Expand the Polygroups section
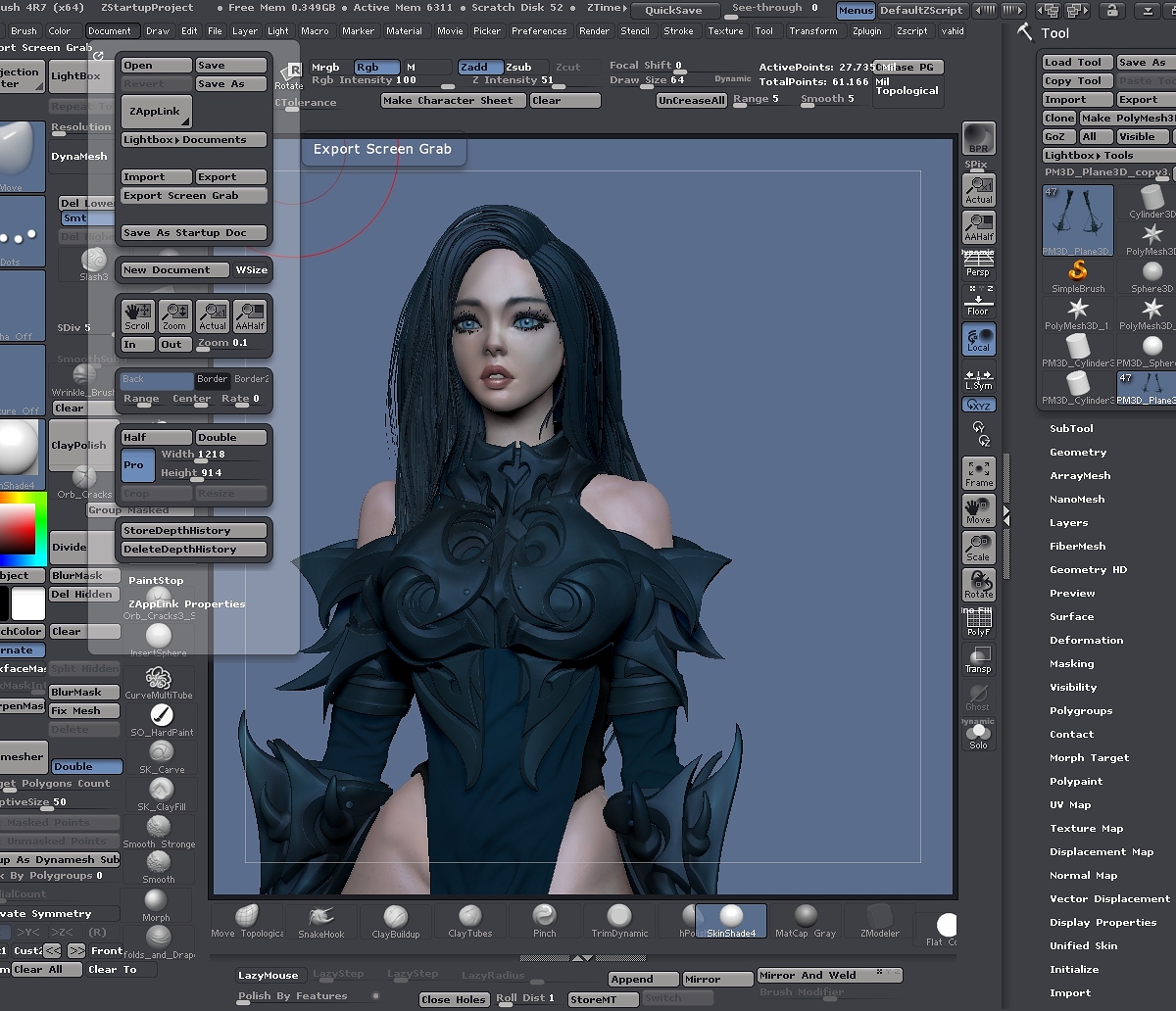The width and height of the screenshot is (1176, 1011). (x=1081, y=710)
